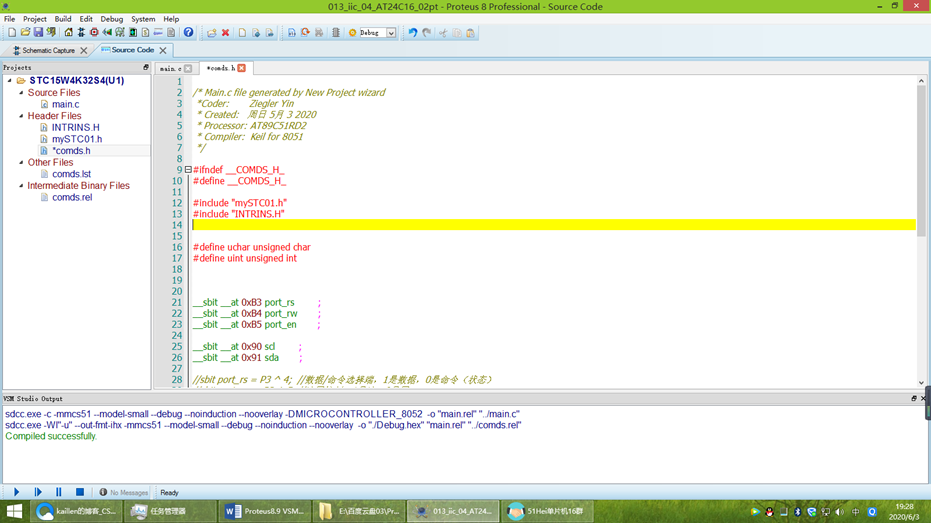Close the Source Code tab

coord(163,50)
